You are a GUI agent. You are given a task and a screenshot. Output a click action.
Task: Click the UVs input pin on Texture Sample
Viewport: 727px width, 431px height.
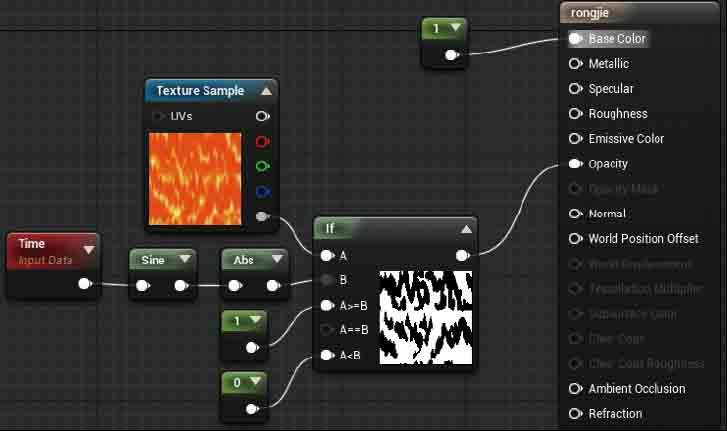coord(159,117)
